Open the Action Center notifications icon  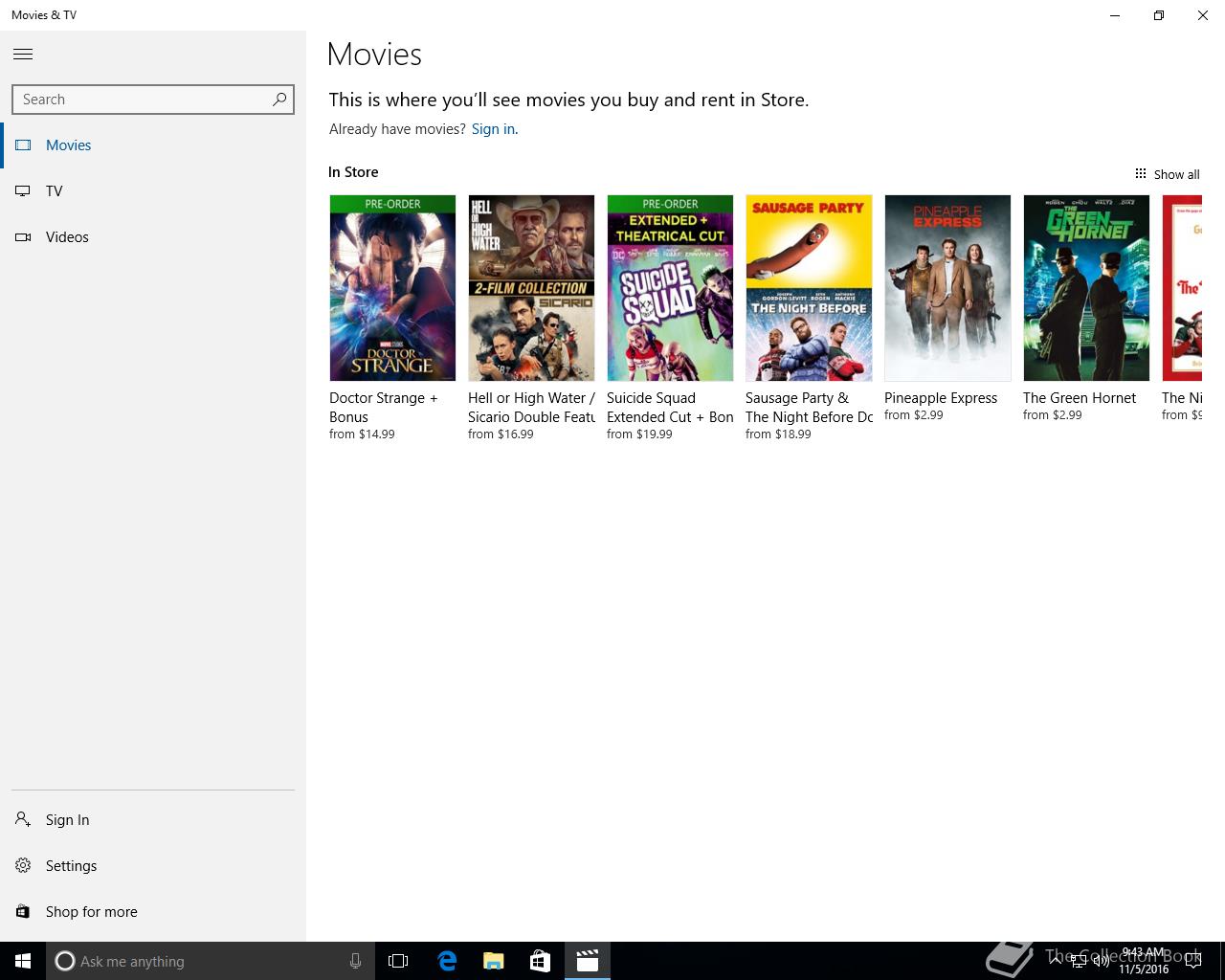1192,961
